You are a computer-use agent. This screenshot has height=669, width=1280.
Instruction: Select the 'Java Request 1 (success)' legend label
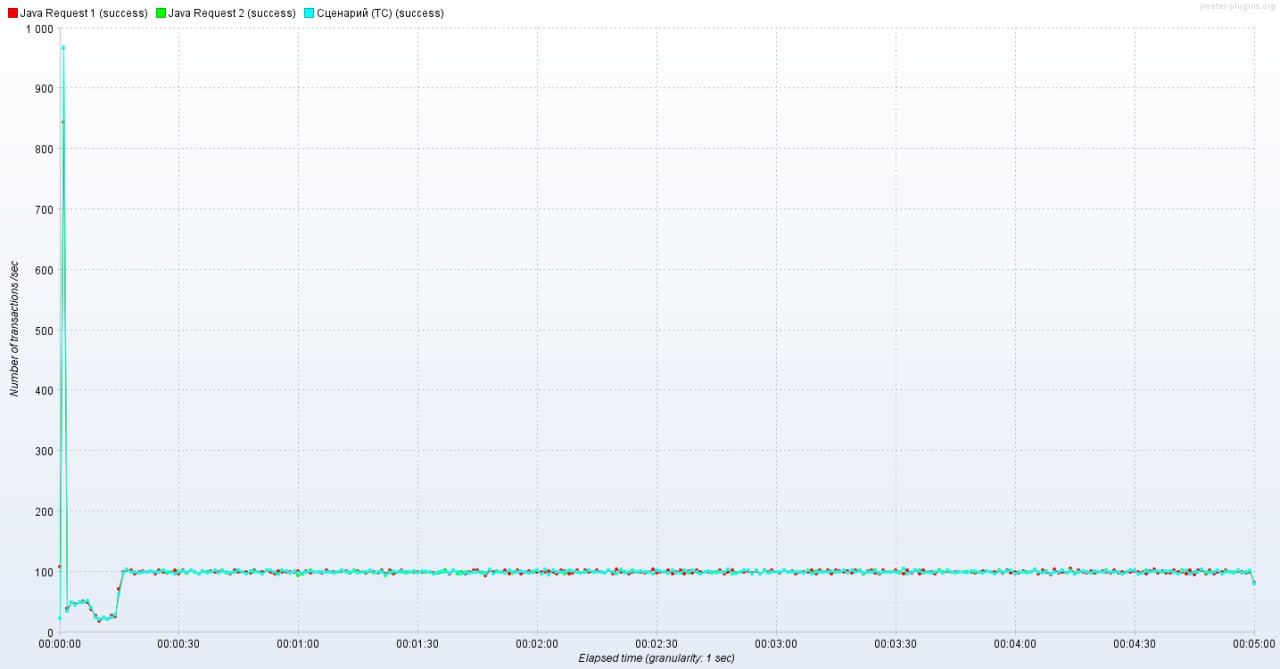pos(84,13)
